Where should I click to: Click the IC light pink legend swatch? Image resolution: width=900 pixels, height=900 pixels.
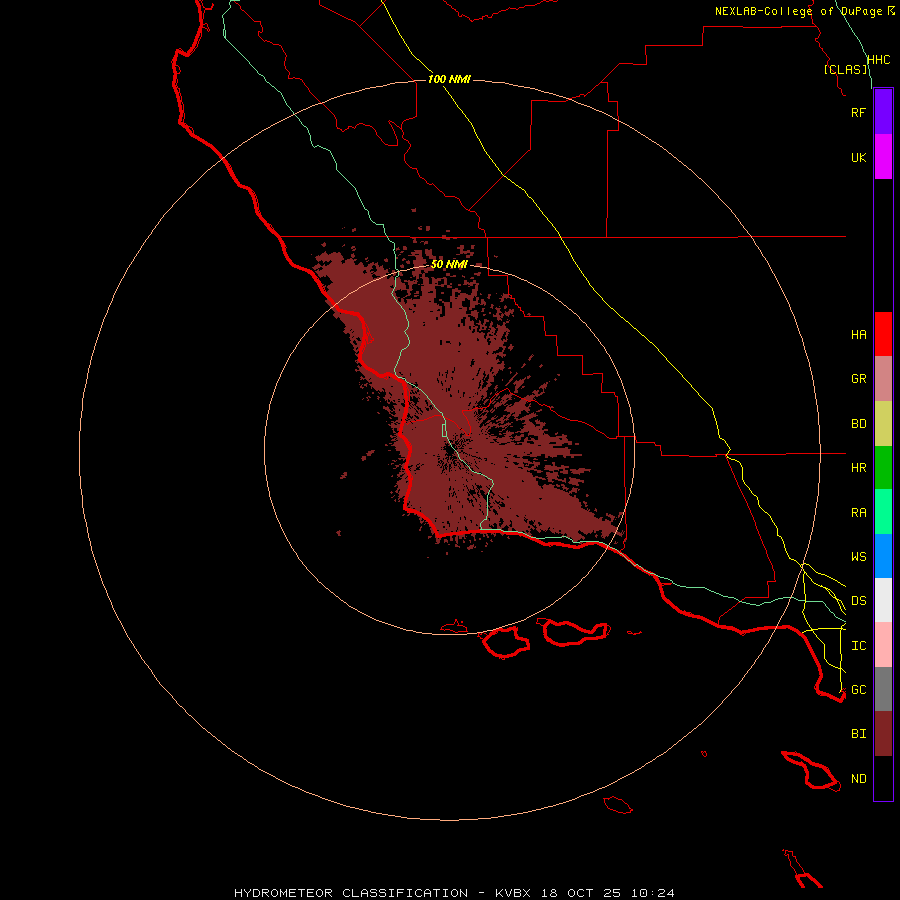pyautogui.click(x=883, y=645)
